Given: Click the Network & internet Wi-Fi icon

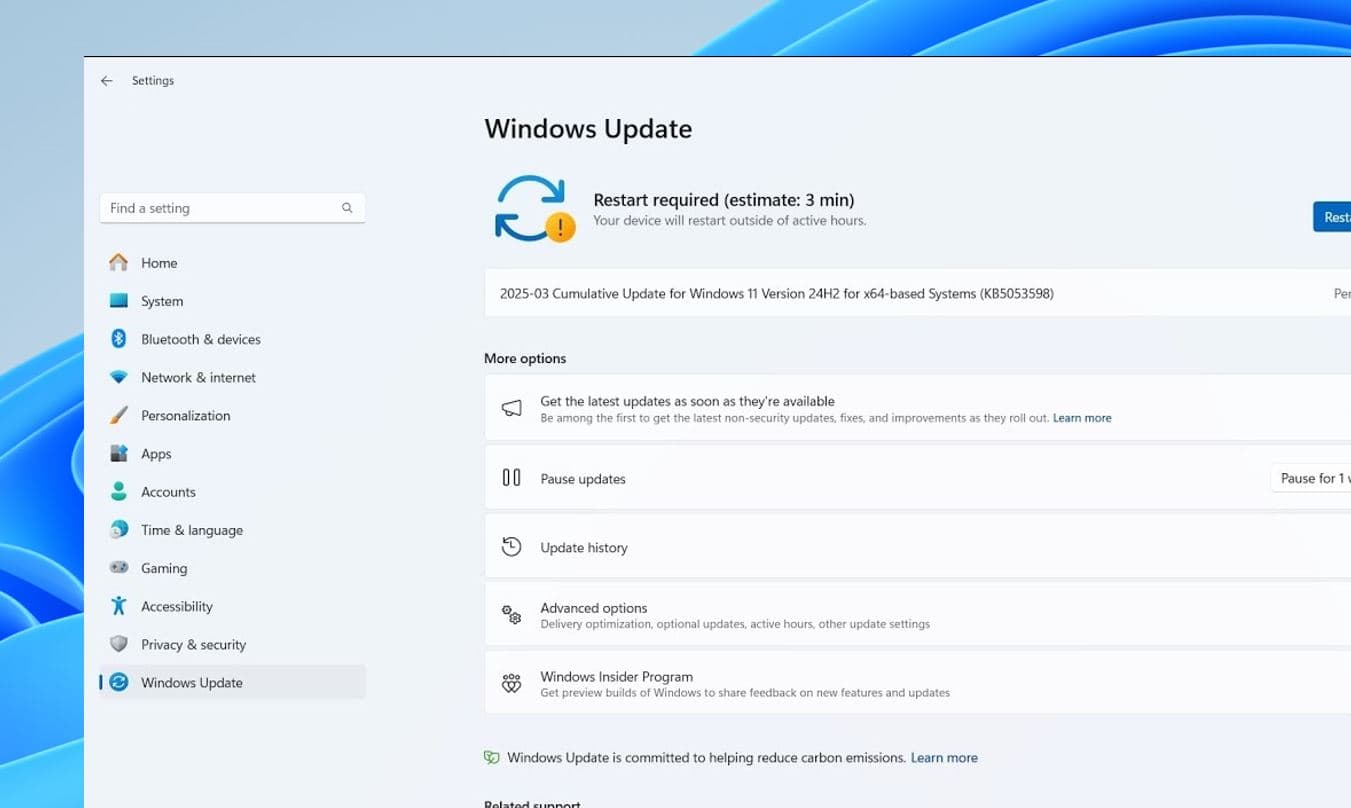Looking at the screenshot, I should click(118, 377).
